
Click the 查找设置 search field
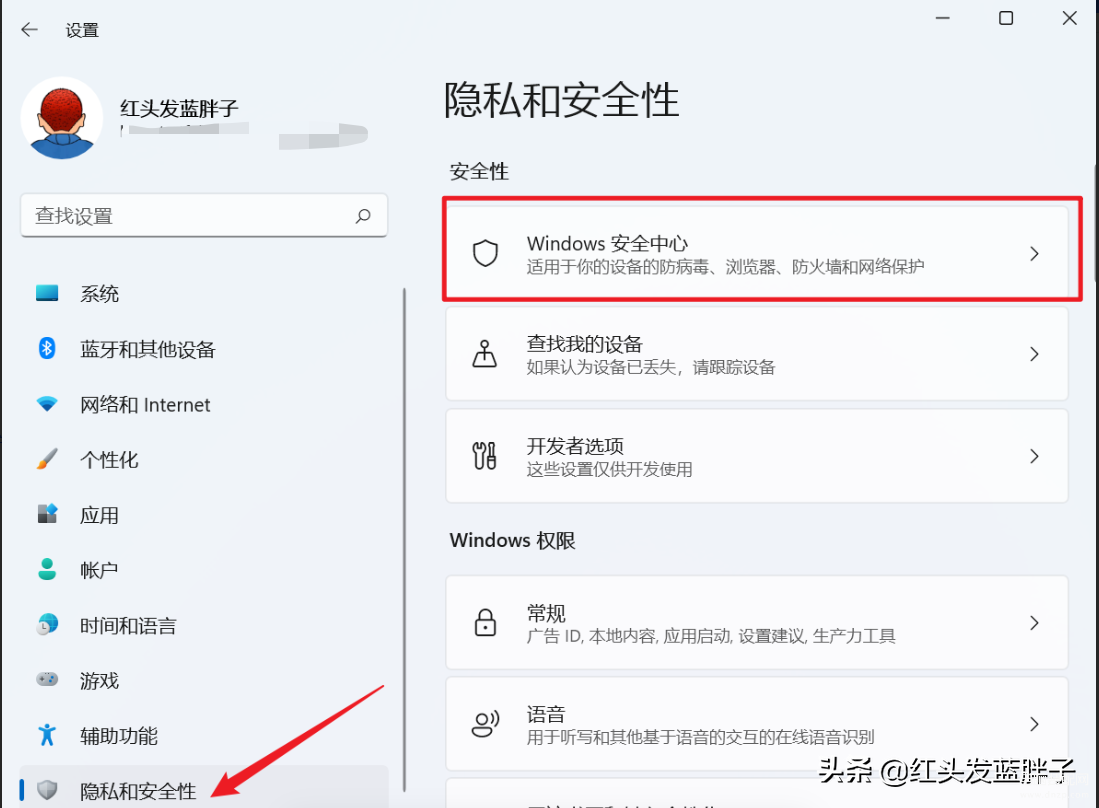[x=190, y=216]
